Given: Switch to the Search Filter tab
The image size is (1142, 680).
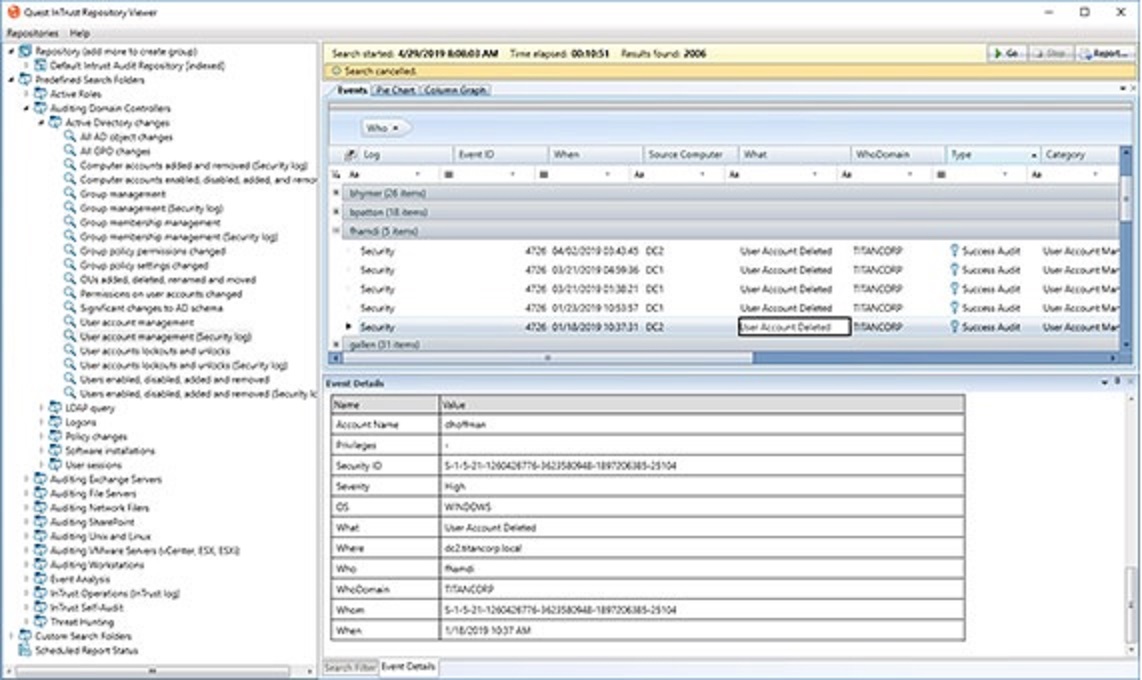Looking at the screenshot, I should 350,667.
